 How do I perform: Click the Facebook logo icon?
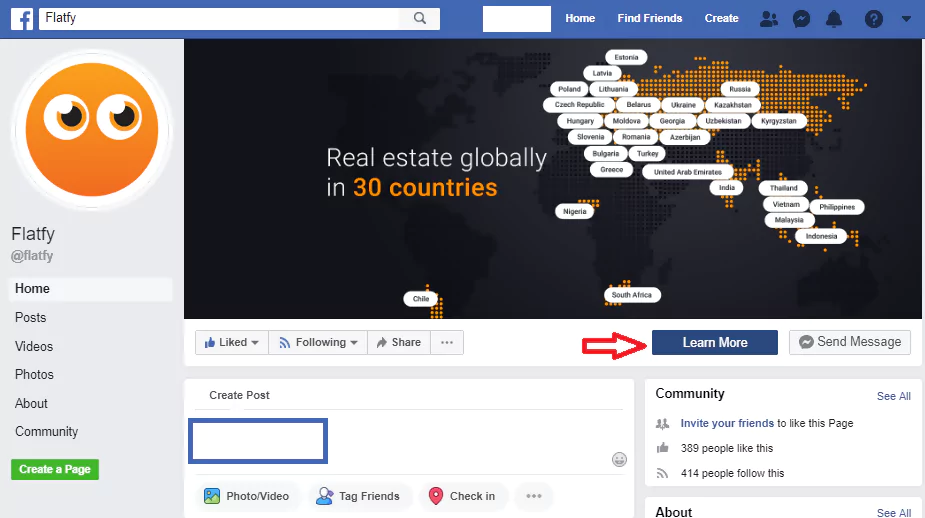(22, 19)
